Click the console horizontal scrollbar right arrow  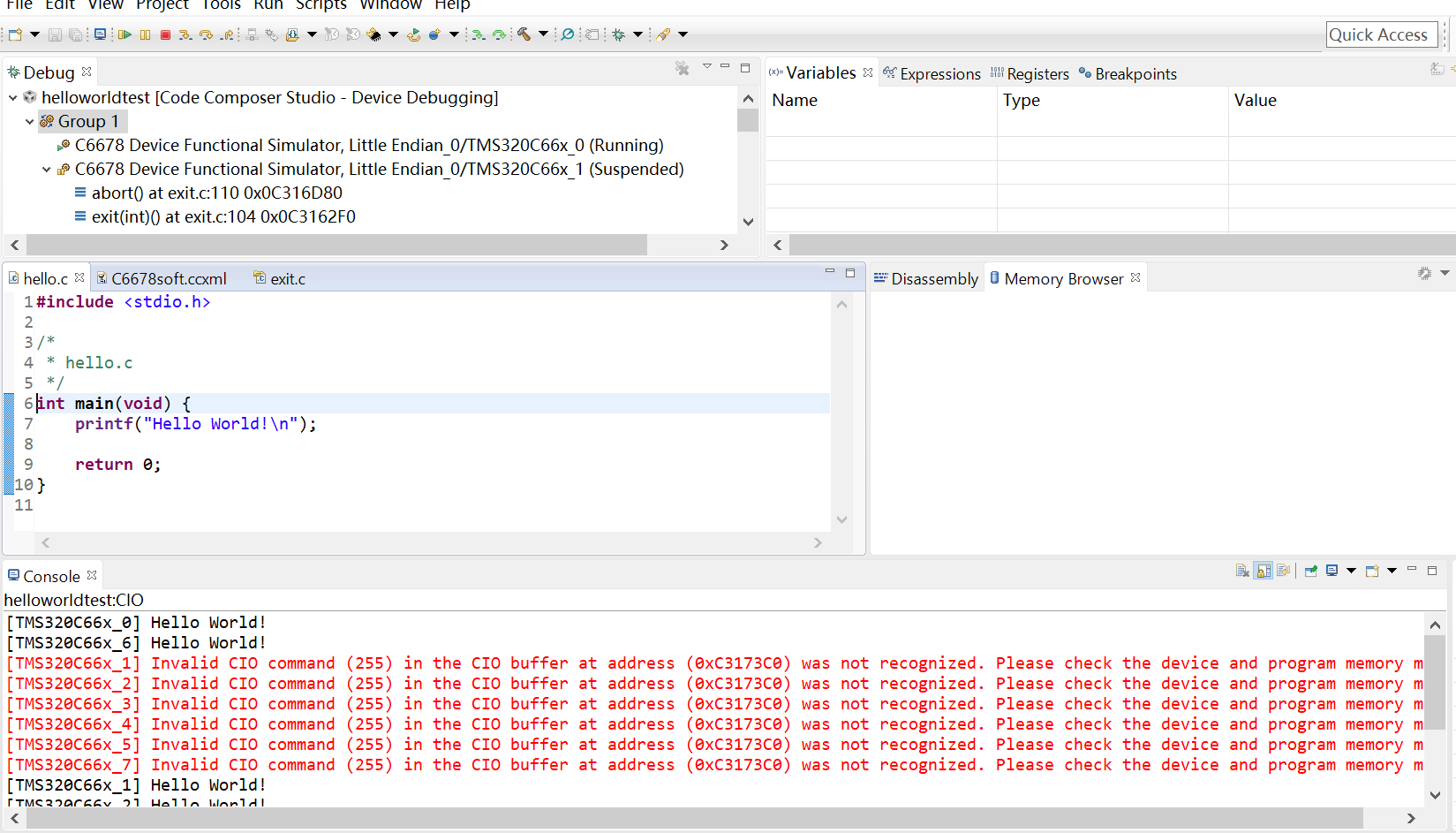[x=1411, y=819]
